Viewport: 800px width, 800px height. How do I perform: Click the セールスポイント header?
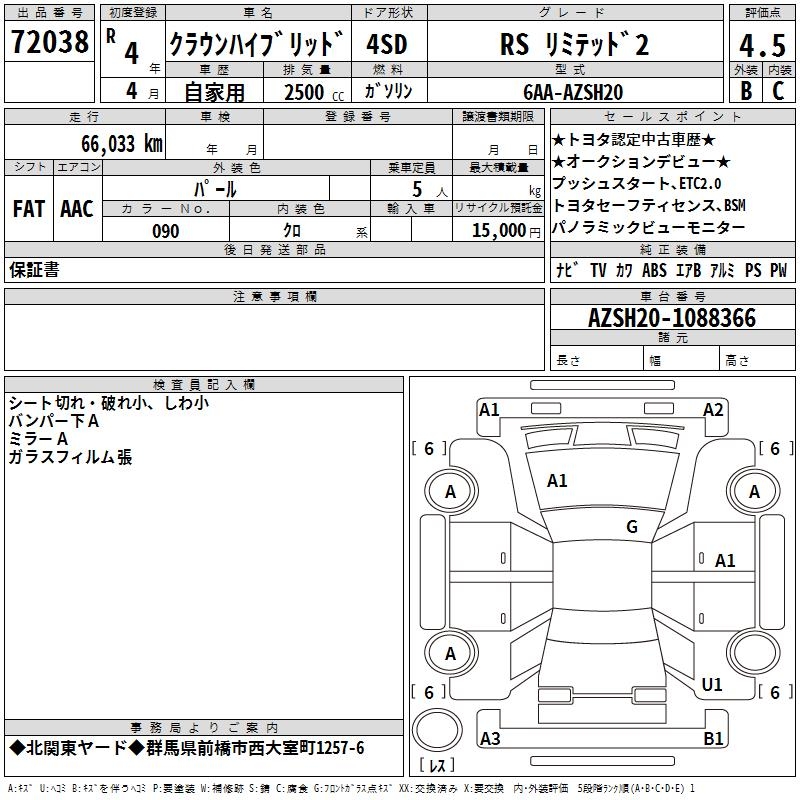pyautogui.click(x=672, y=116)
